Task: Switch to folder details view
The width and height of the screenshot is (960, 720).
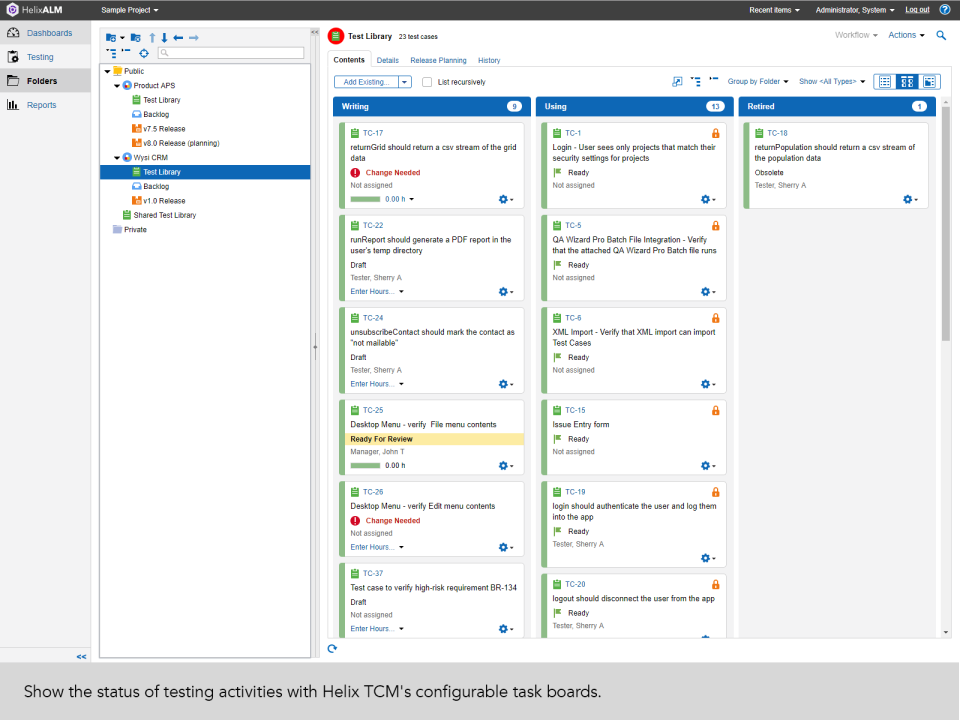Action: (929, 81)
